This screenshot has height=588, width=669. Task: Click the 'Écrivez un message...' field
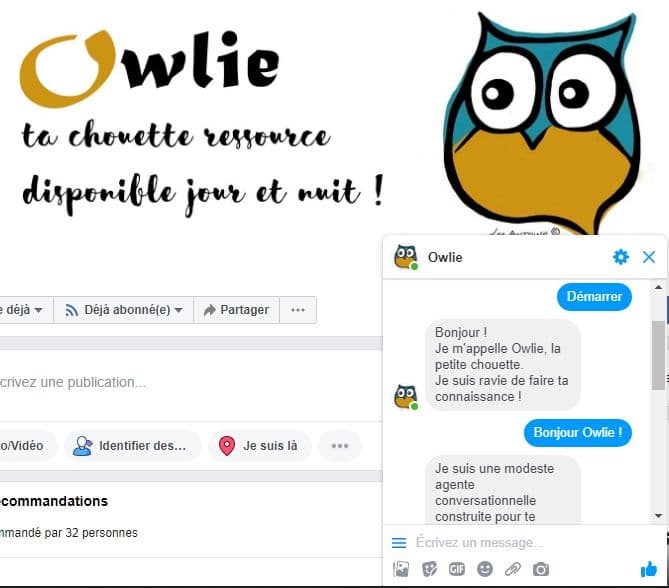click(529, 543)
